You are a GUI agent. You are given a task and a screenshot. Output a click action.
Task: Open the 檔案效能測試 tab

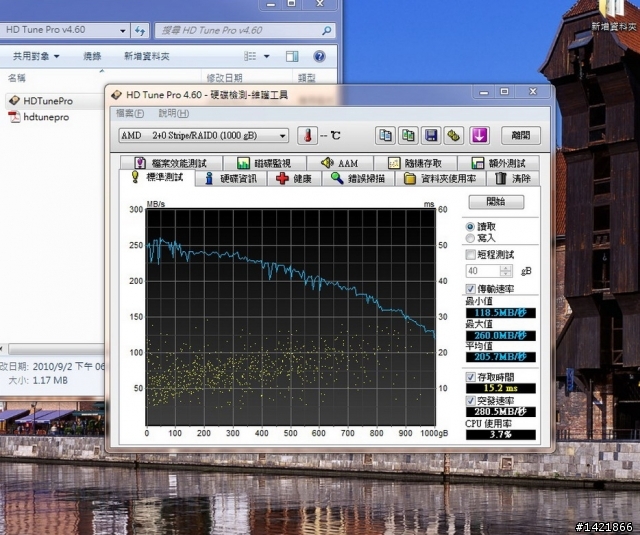pyautogui.click(x=171, y=163)
